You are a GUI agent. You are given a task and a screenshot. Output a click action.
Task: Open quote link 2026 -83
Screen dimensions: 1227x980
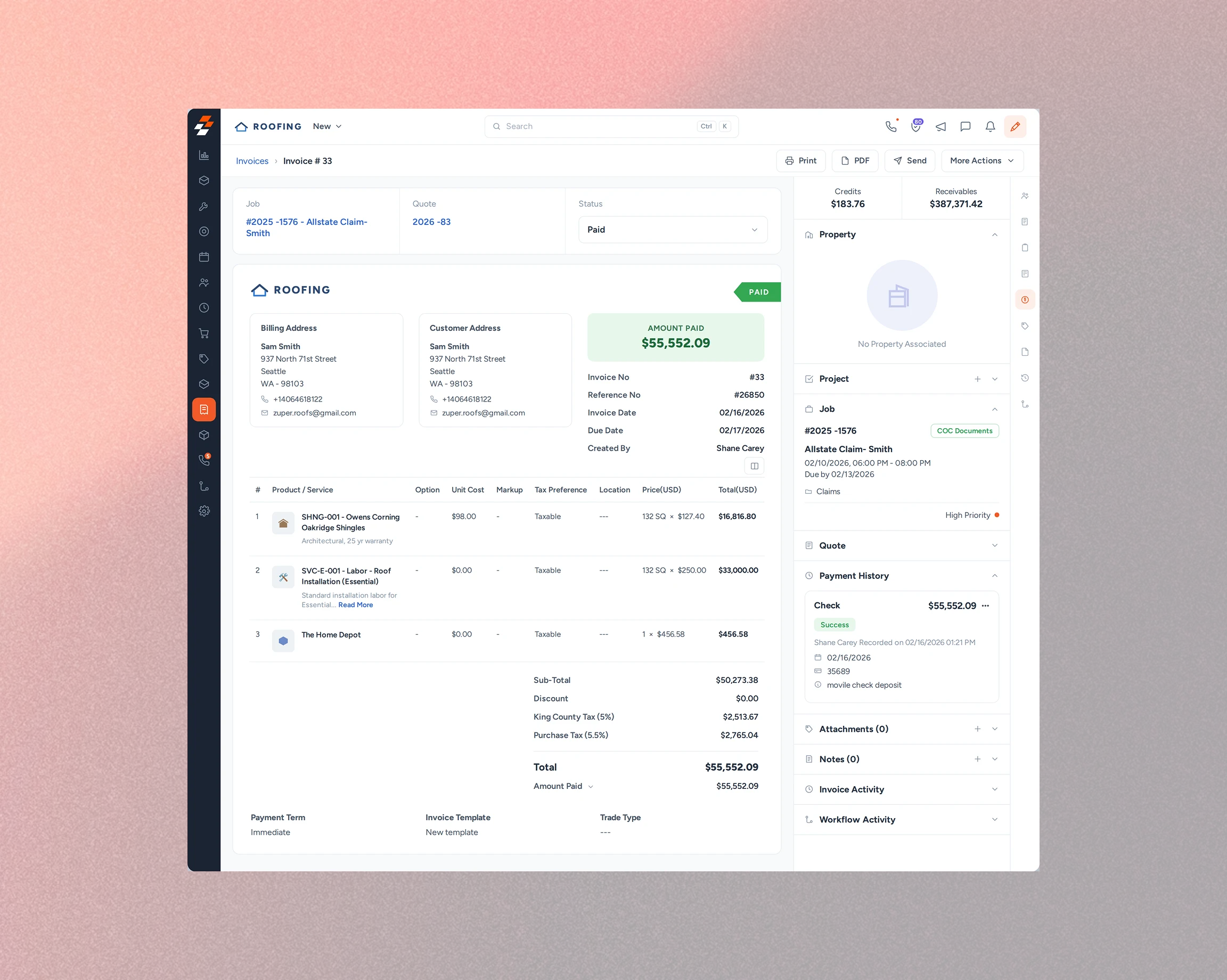tap(431, 222)
